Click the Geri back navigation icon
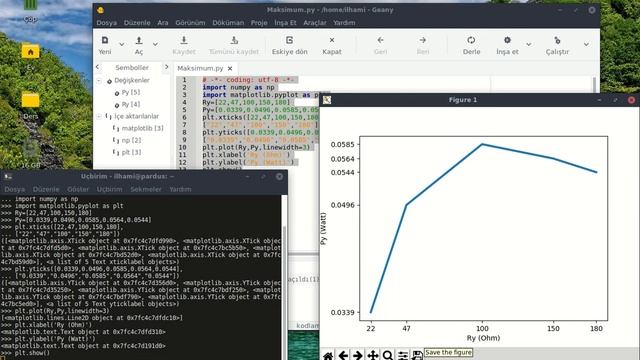The width and height of the screenshot is (640, 360). point(380,40)
